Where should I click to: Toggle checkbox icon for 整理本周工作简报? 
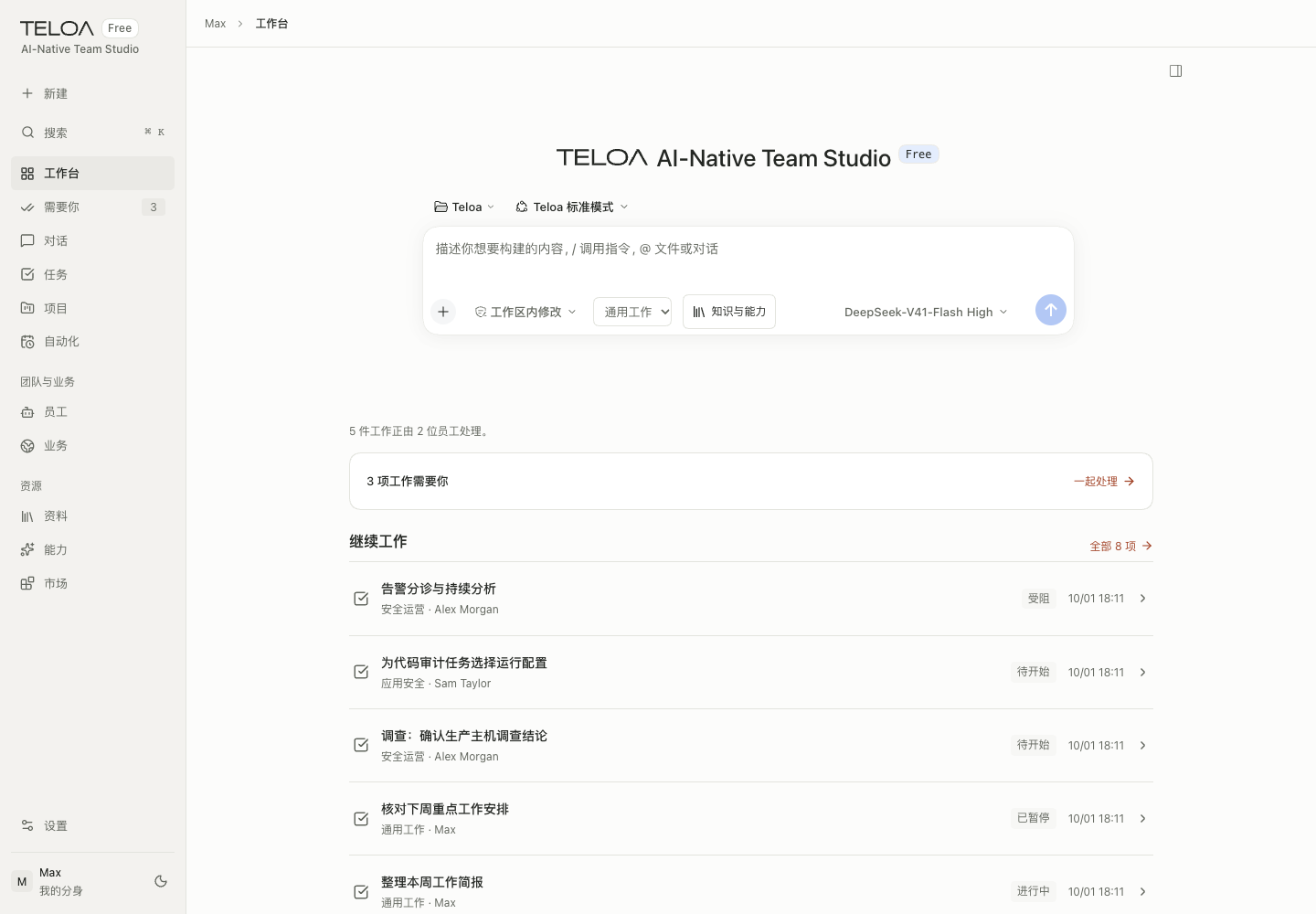[361, 891]
